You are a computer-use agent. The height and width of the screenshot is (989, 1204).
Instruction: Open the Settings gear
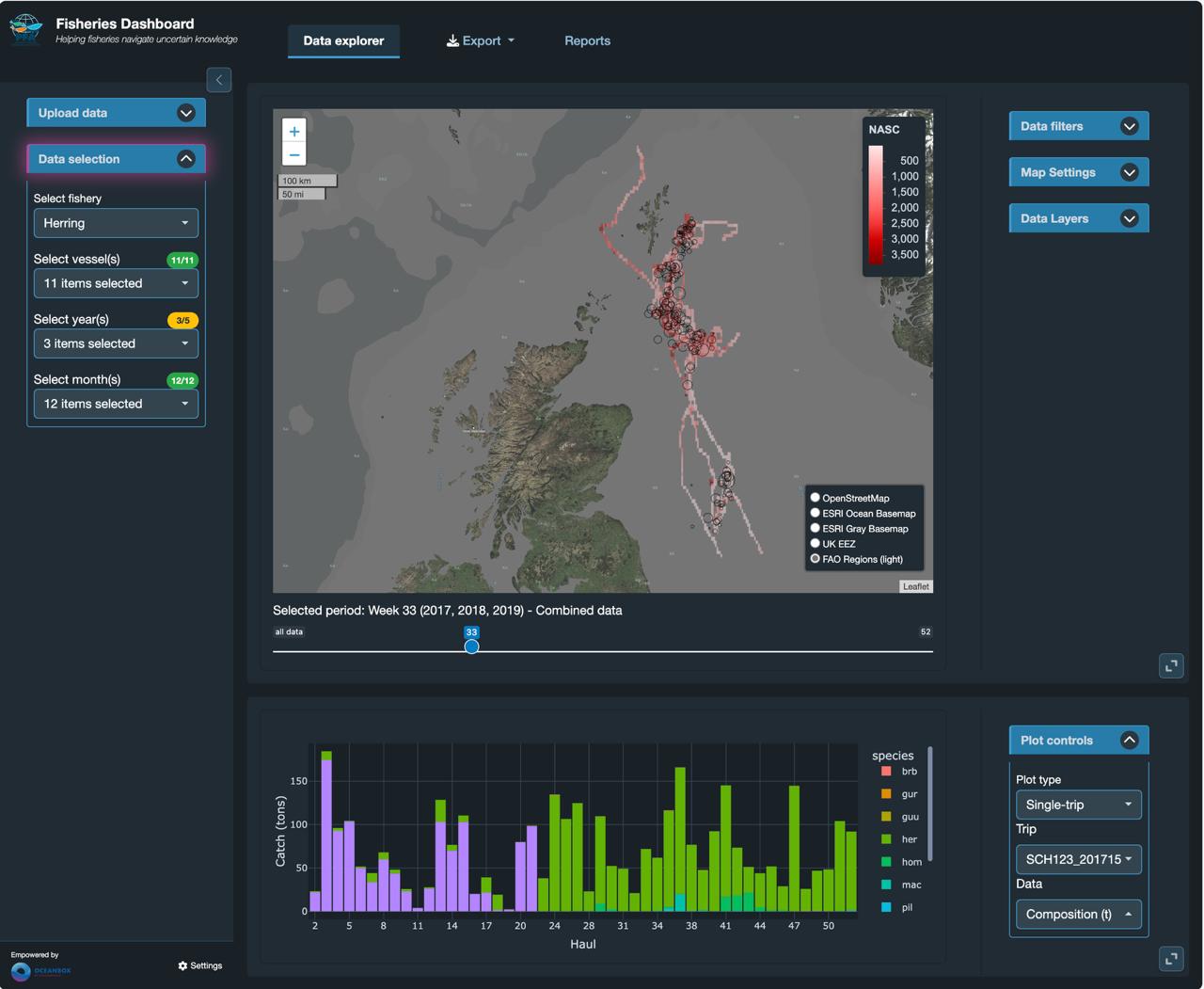click(x=183, y=965)
